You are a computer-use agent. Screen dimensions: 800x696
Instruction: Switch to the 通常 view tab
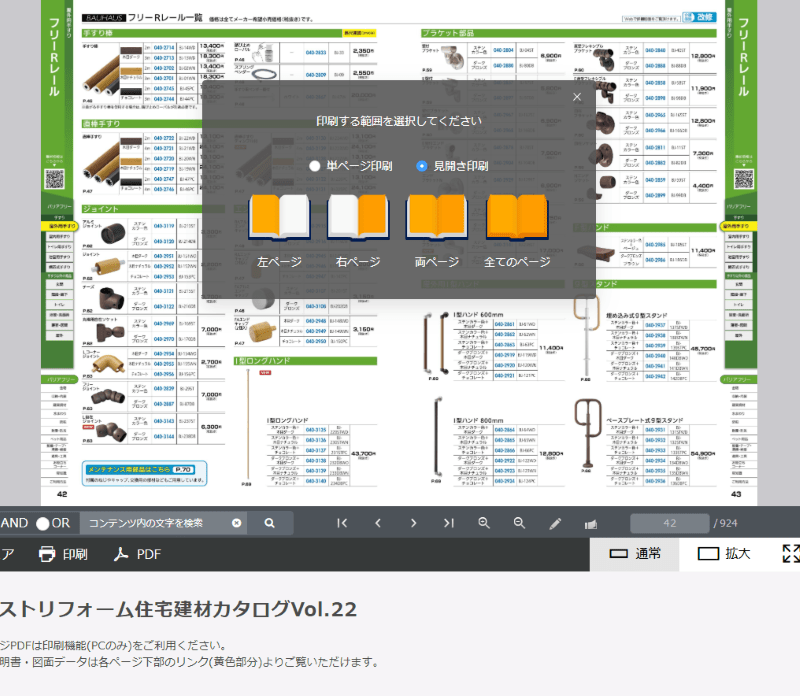[x=648, y=551]
